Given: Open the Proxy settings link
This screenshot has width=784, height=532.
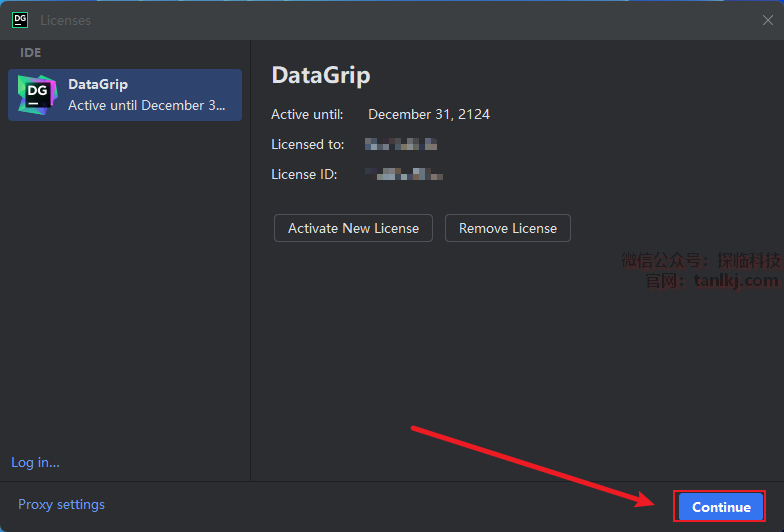Looking at the screenshot, I should [x=62, y=504].
